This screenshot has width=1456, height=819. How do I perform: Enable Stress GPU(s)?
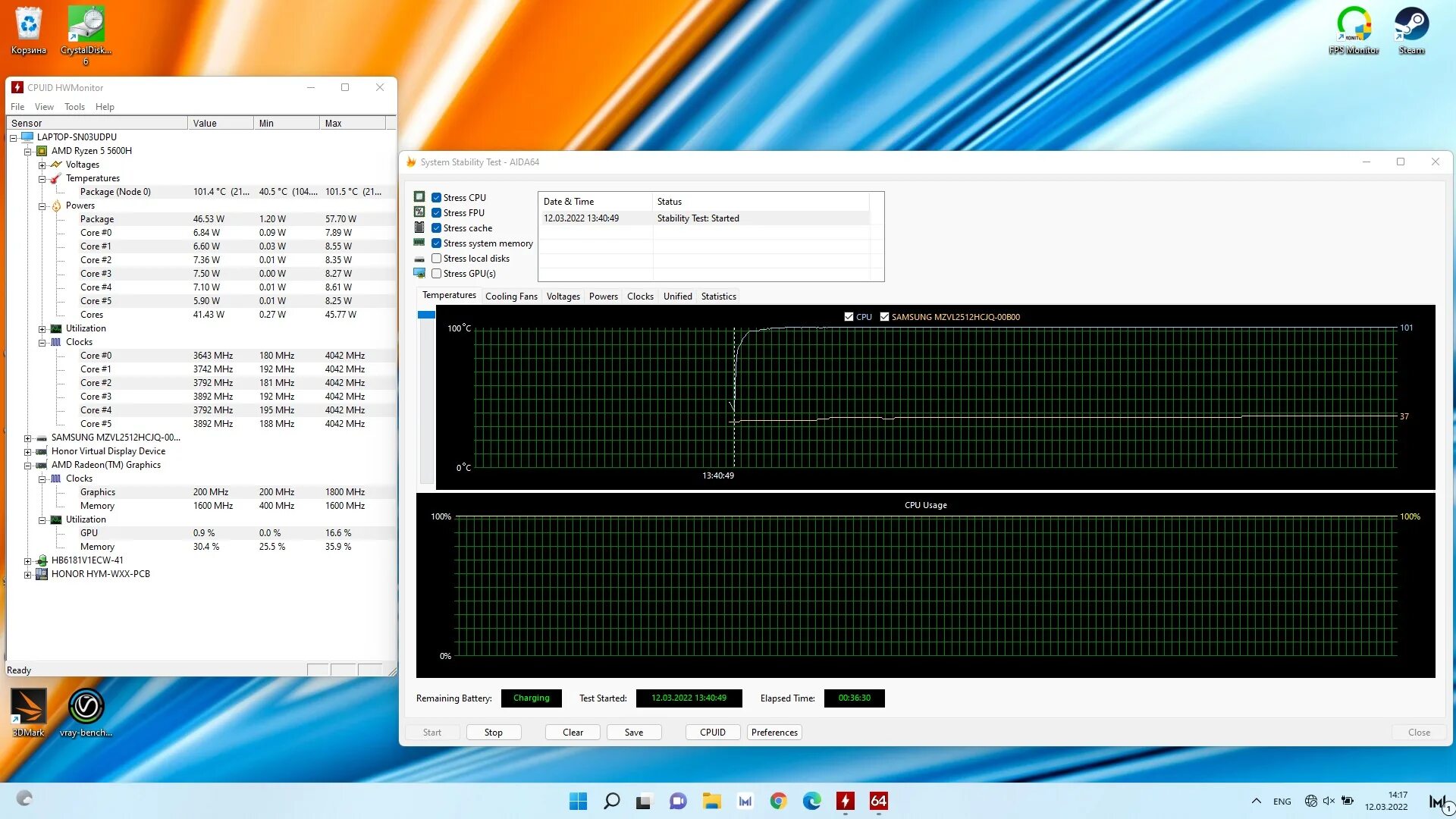click(x=437, y=273)
